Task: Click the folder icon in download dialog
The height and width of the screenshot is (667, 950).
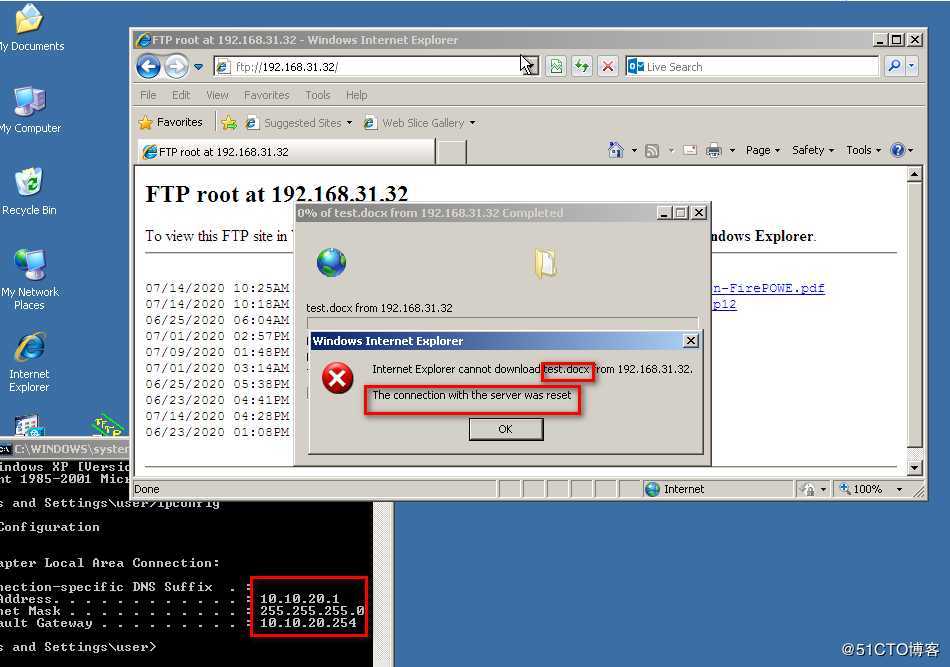Action: [546, 264]
